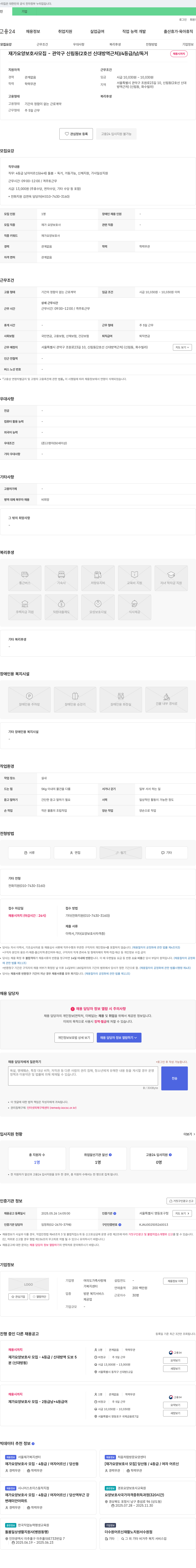Click the 직원대출제도 welfare icon

coord(61,607)
